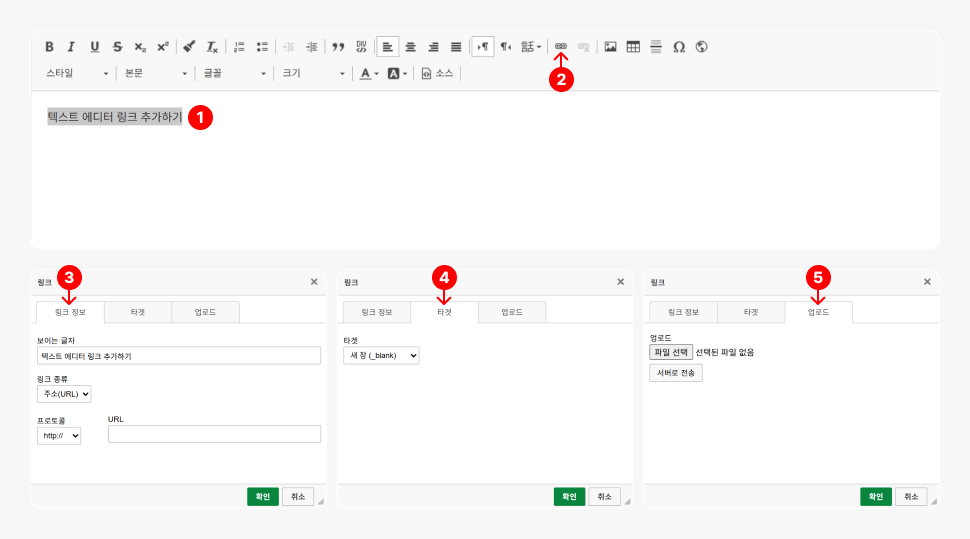This screenshot has width=970, height=539.
Task: Open the 스타일 dropdown
Action: (77, 73)
